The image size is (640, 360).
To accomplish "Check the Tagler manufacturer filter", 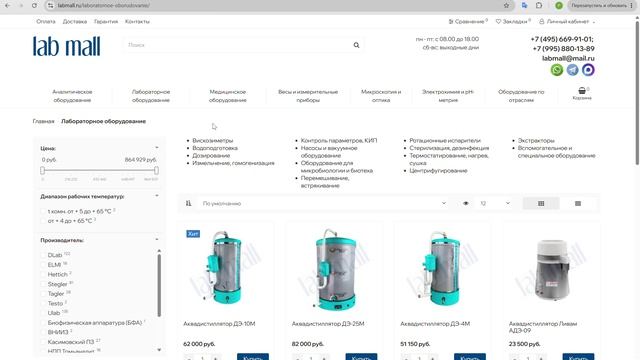I will click(43, 294).
